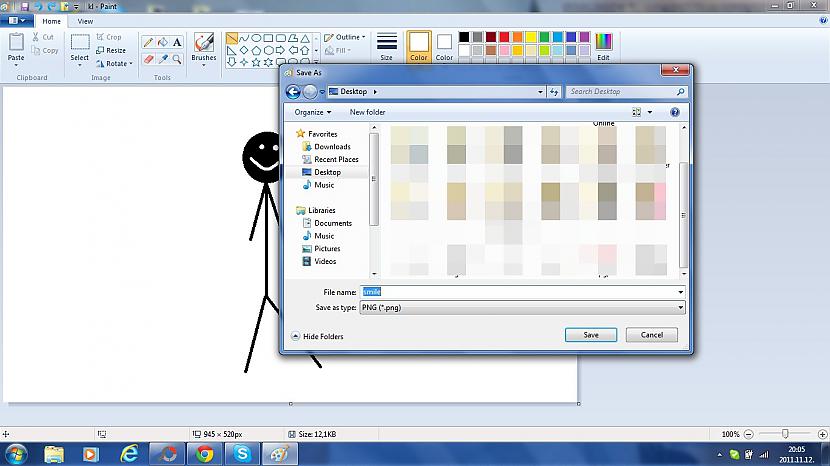Select the Text tool in Paint
The image size is (830, 466).
click(177, 42)
